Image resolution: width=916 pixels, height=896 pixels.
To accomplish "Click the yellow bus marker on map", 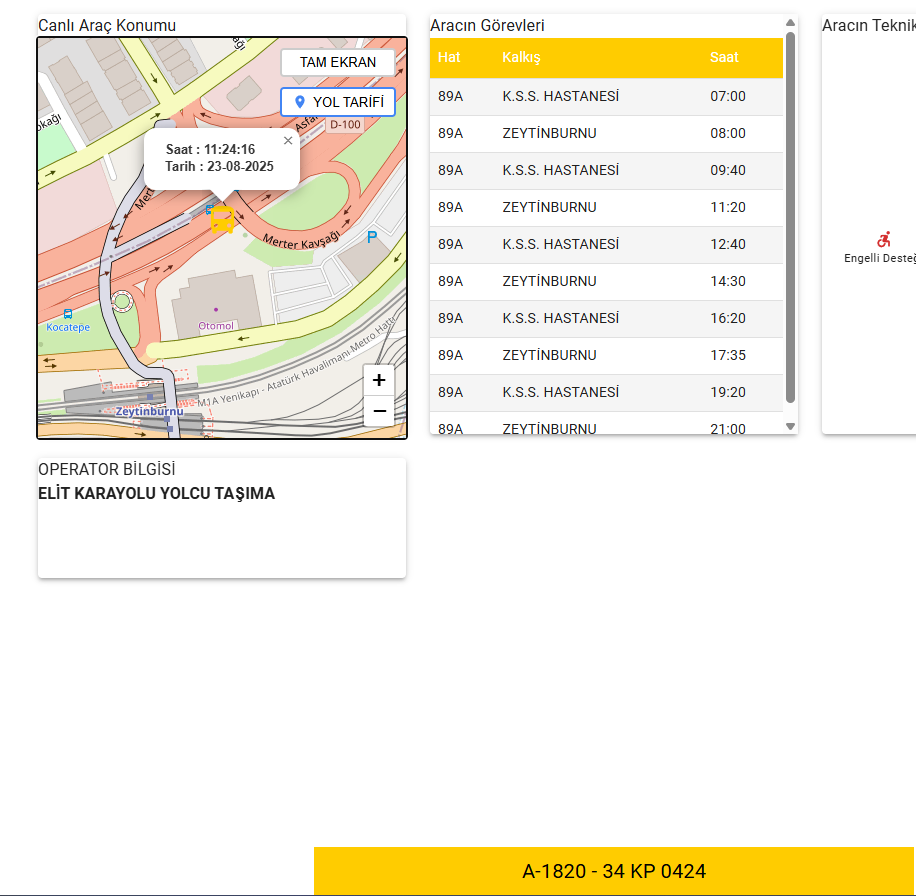I will pyautogui.click(x=222, y=219).
